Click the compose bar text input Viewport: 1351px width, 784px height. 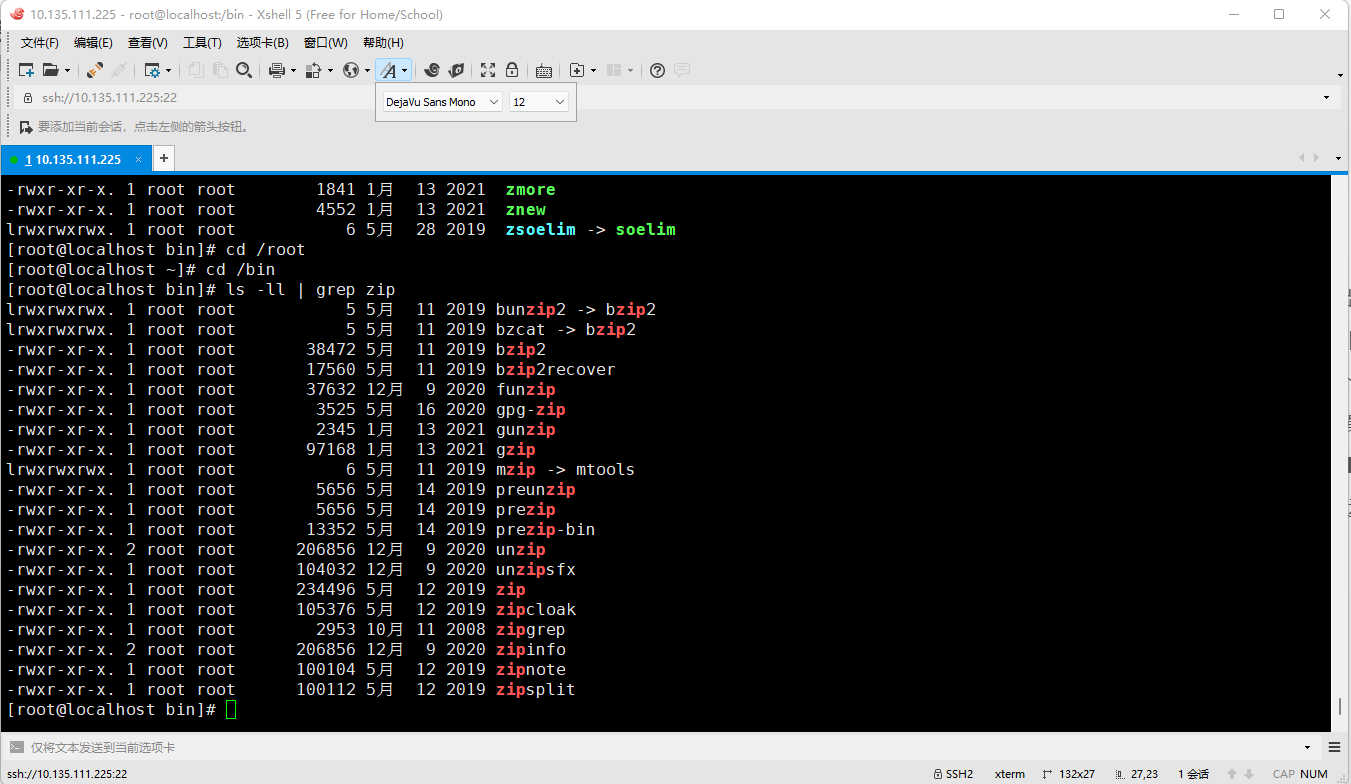coord(660,747)
